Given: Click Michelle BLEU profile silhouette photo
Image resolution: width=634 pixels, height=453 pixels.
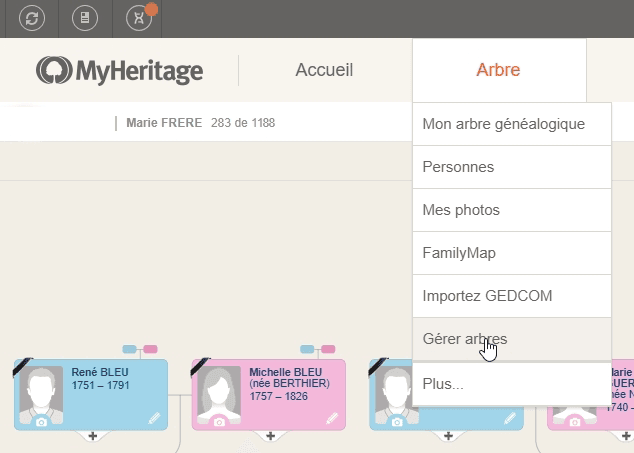Looking at the screenshot, I should point(219,395).
